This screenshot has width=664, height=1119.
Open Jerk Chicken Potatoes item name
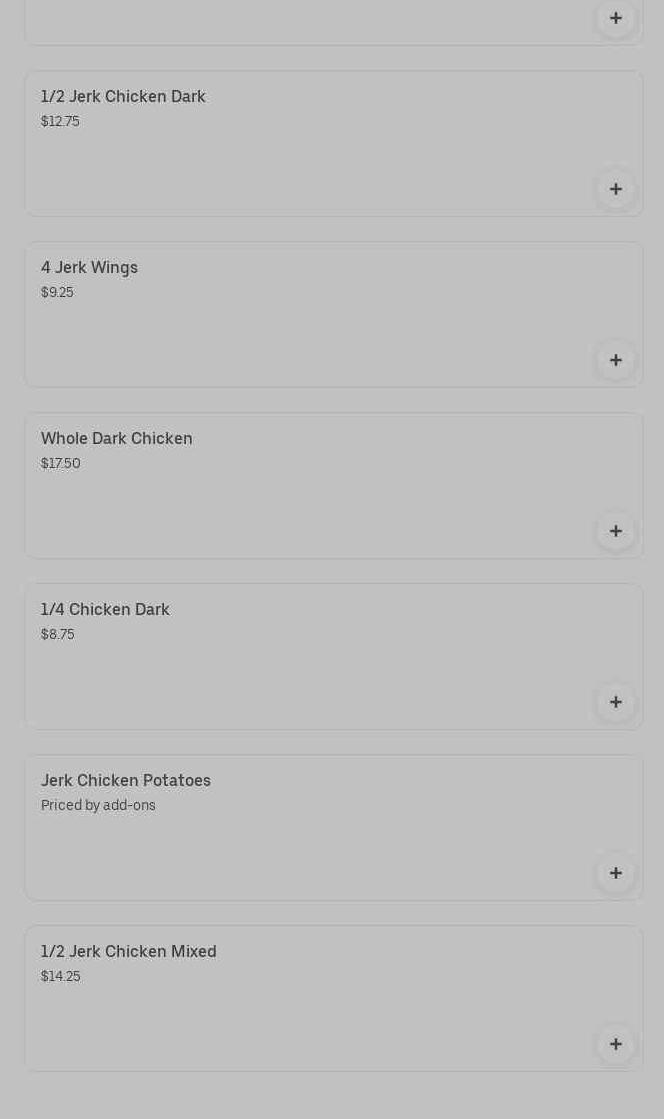[x=126, y=781]
